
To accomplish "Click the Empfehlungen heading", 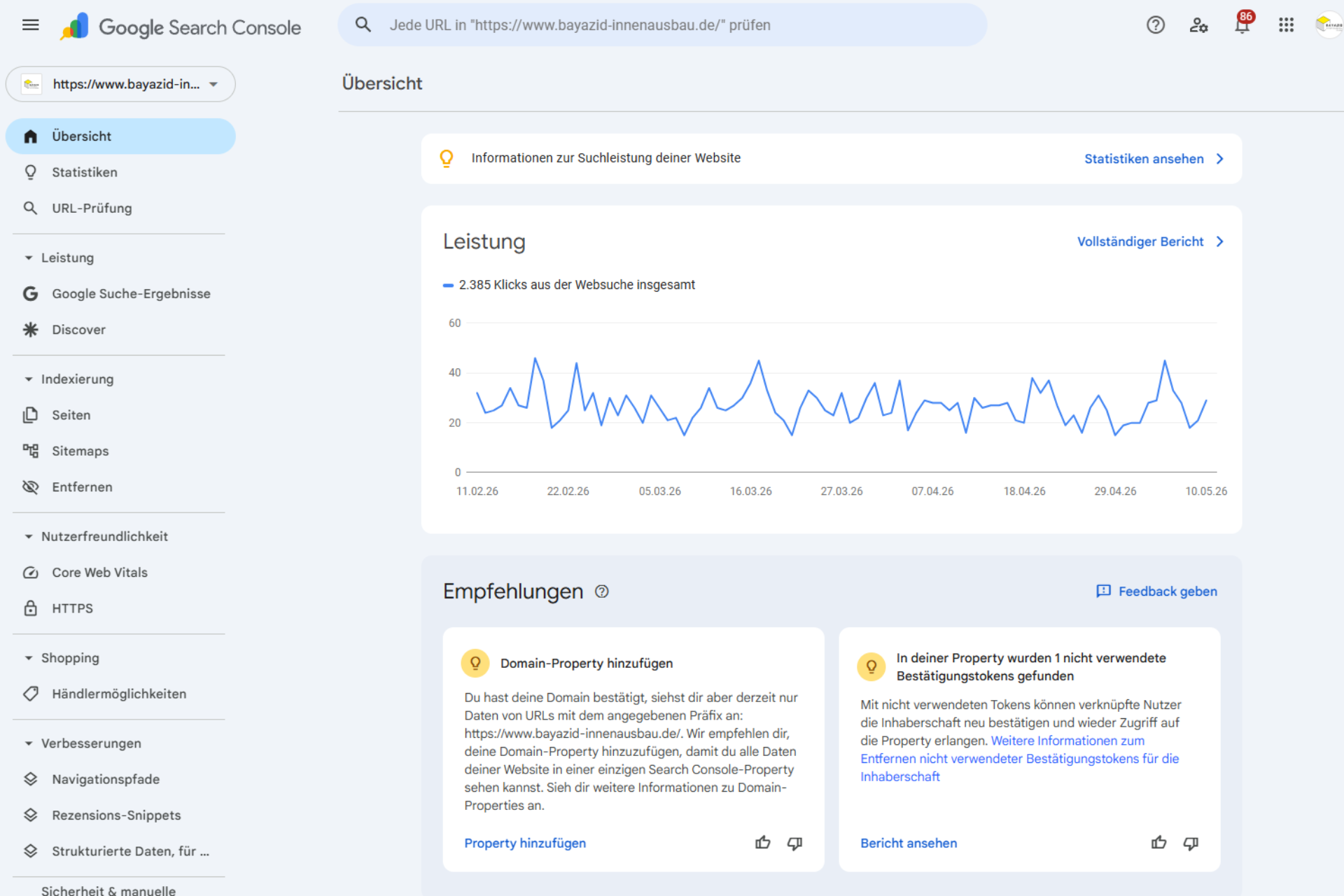I will point(513,591).
